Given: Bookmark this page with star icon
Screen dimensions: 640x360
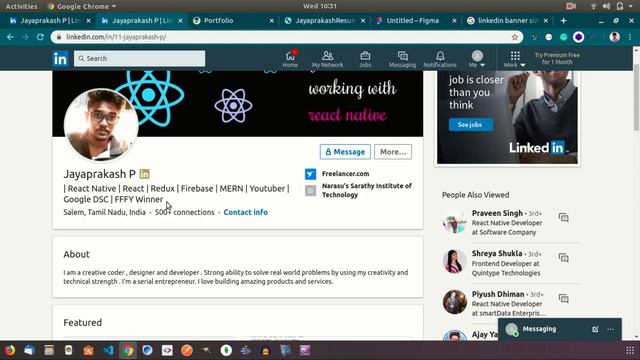Looking at the screenshot, I should pos(515,37).
